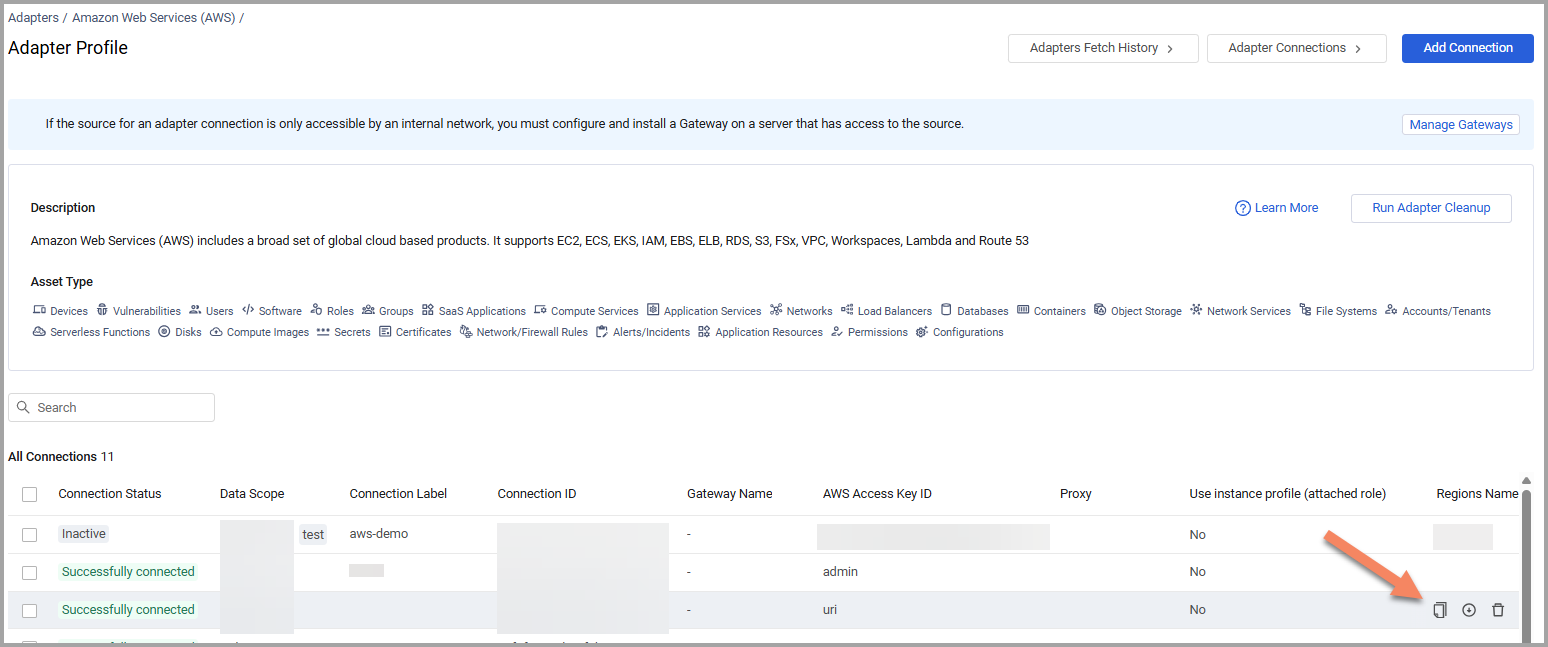The image size is (1548, 647).
Task: Click the search magnifier icon
Action: coord(24,407)
